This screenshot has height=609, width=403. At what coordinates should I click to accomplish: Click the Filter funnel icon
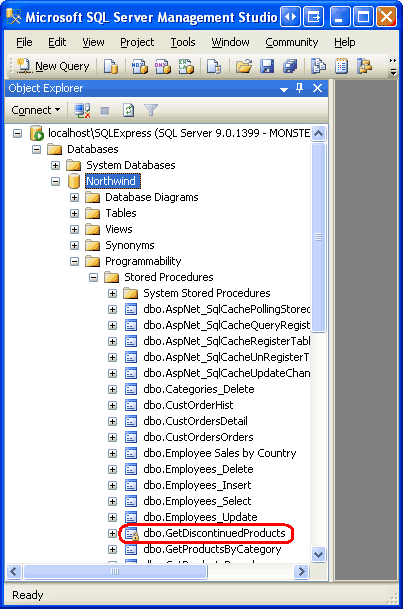(x=151, y=110)
